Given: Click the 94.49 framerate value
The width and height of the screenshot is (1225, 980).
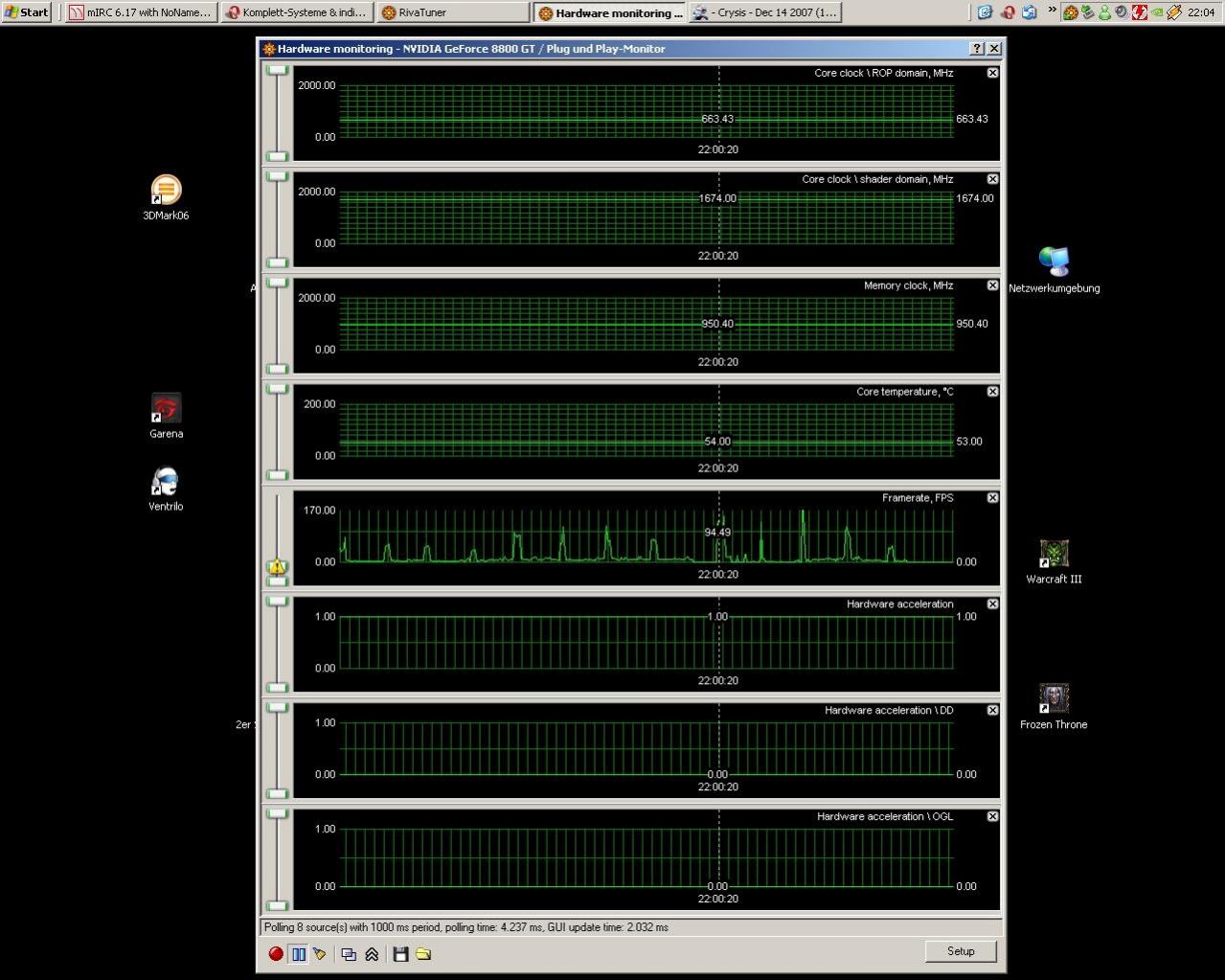Looking at the screenshot, I should point(717,533).
